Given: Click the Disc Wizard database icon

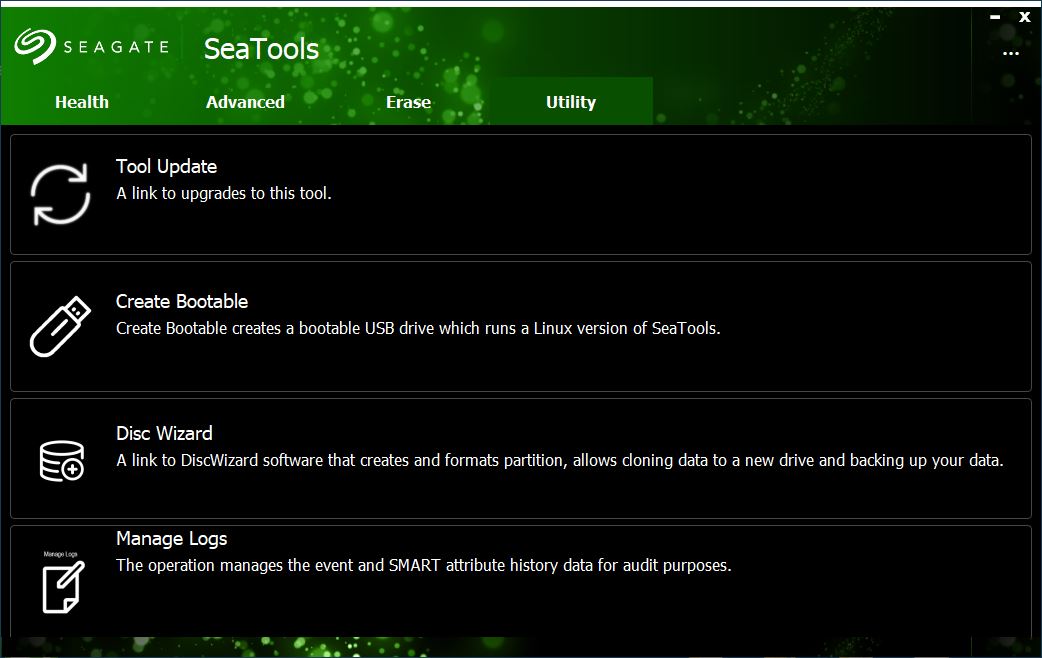Looking at the screenshot, I should point(62,461).
